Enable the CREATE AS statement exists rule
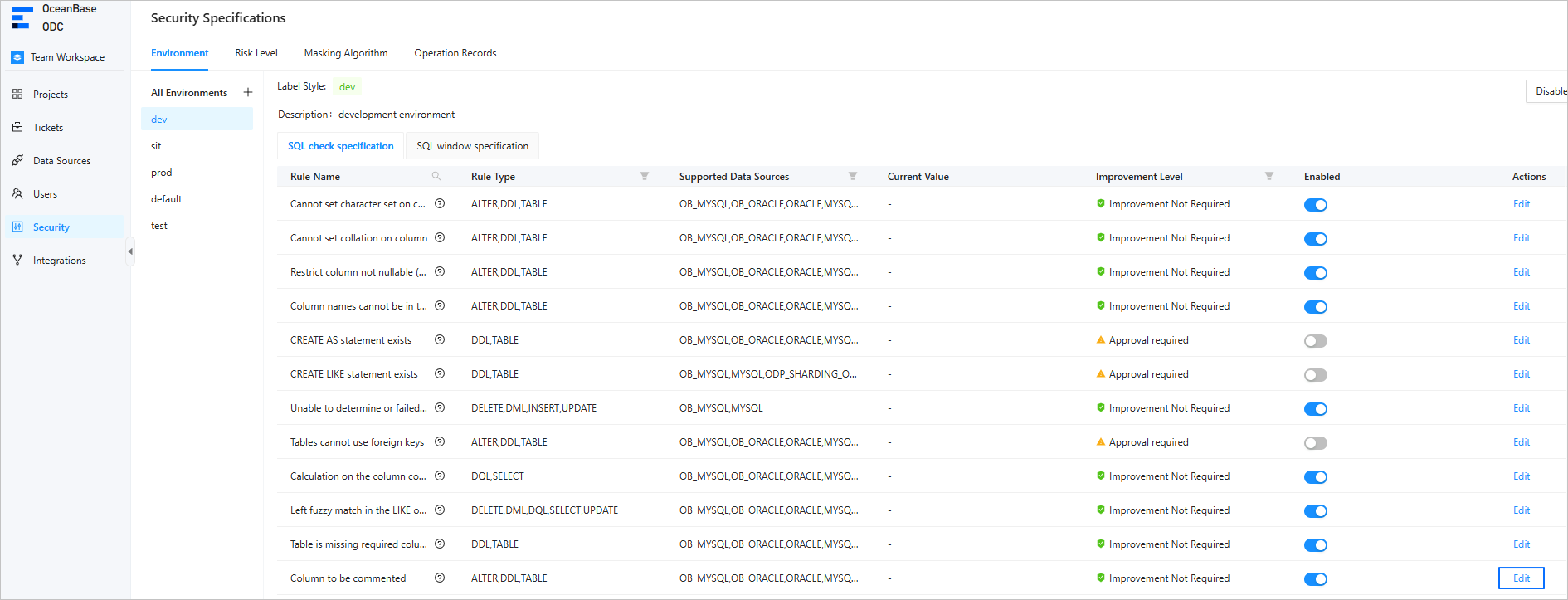Viewport: 1568px width, 600px height. (x=1315, y=341)
